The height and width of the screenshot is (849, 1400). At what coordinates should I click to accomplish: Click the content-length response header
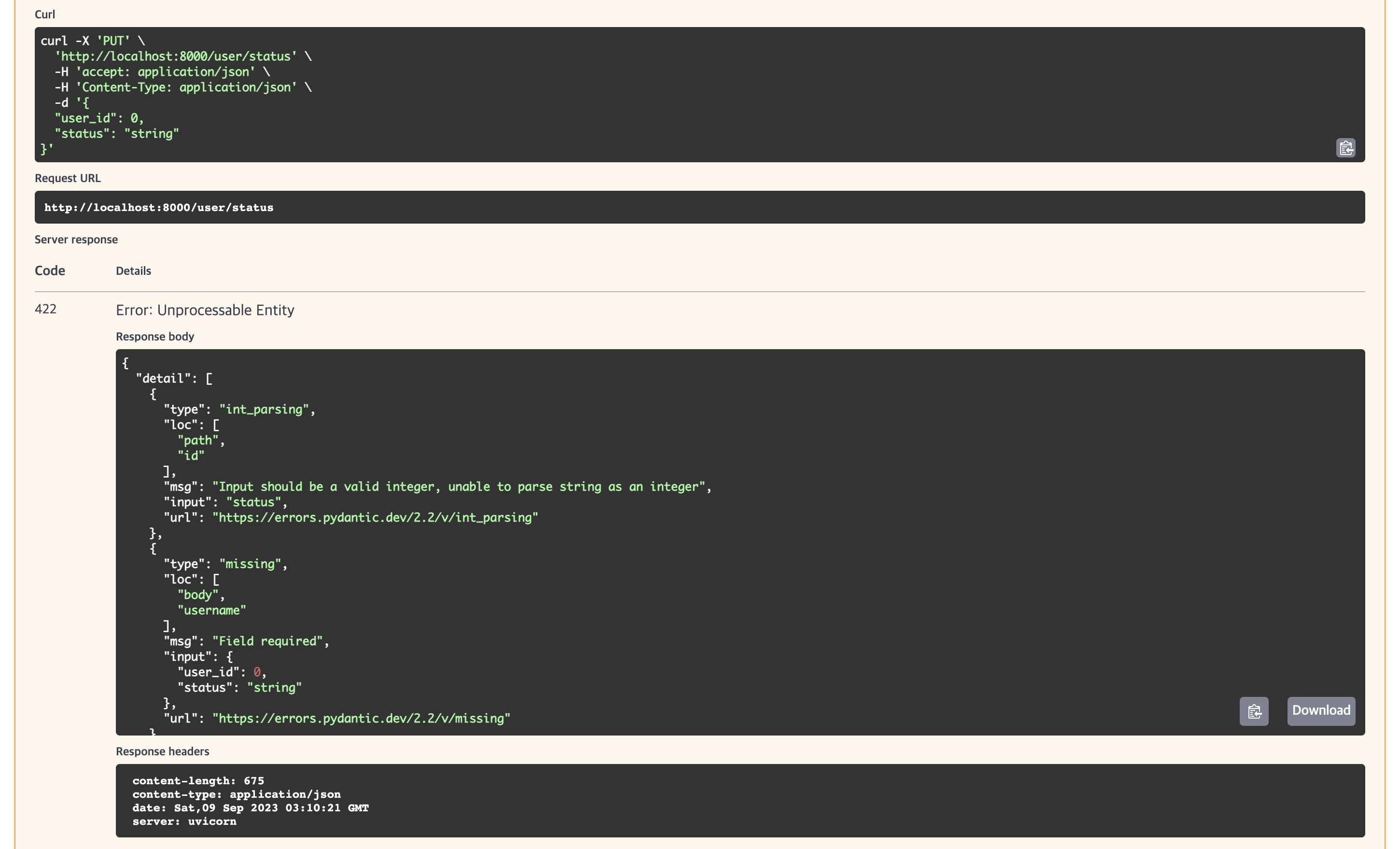pos(198,781)
